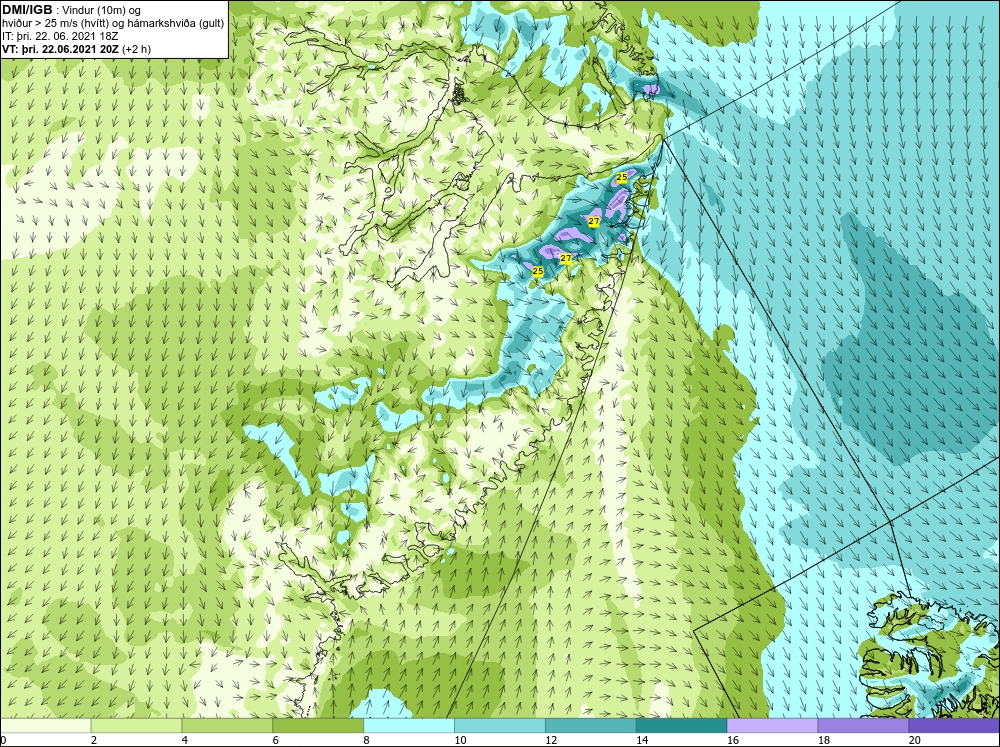Click the 'VT: þri. 22.06.2021 20Z' valid time line

tap(61, 49)
